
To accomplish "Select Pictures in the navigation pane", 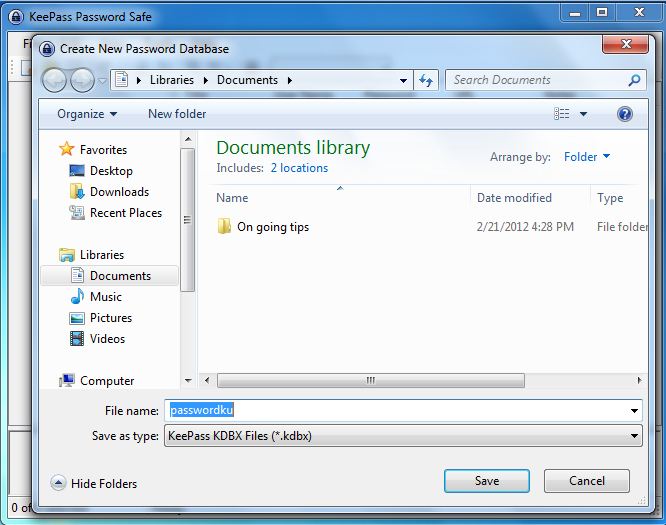I will (111, 318).
